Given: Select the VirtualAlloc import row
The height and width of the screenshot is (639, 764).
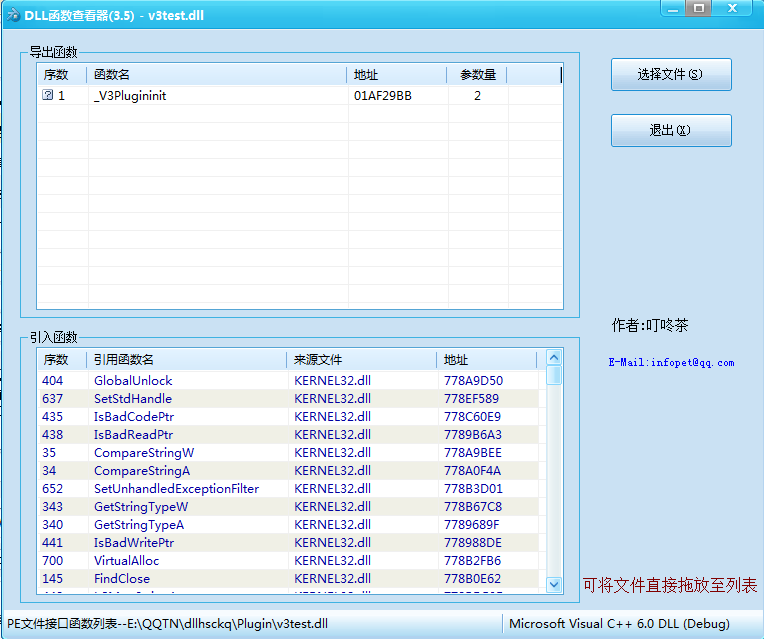Looking at the screenshot, I should 126,561.
